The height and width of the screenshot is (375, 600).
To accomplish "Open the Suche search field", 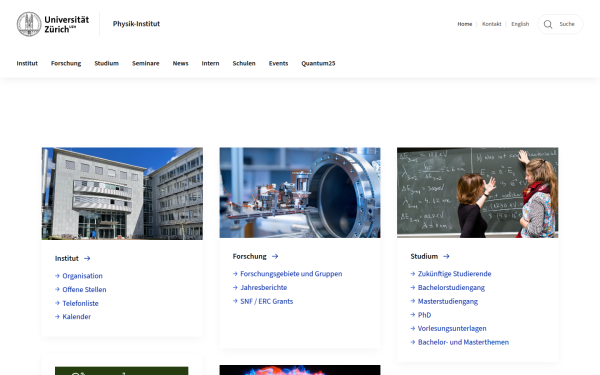I will click(560, 24).
